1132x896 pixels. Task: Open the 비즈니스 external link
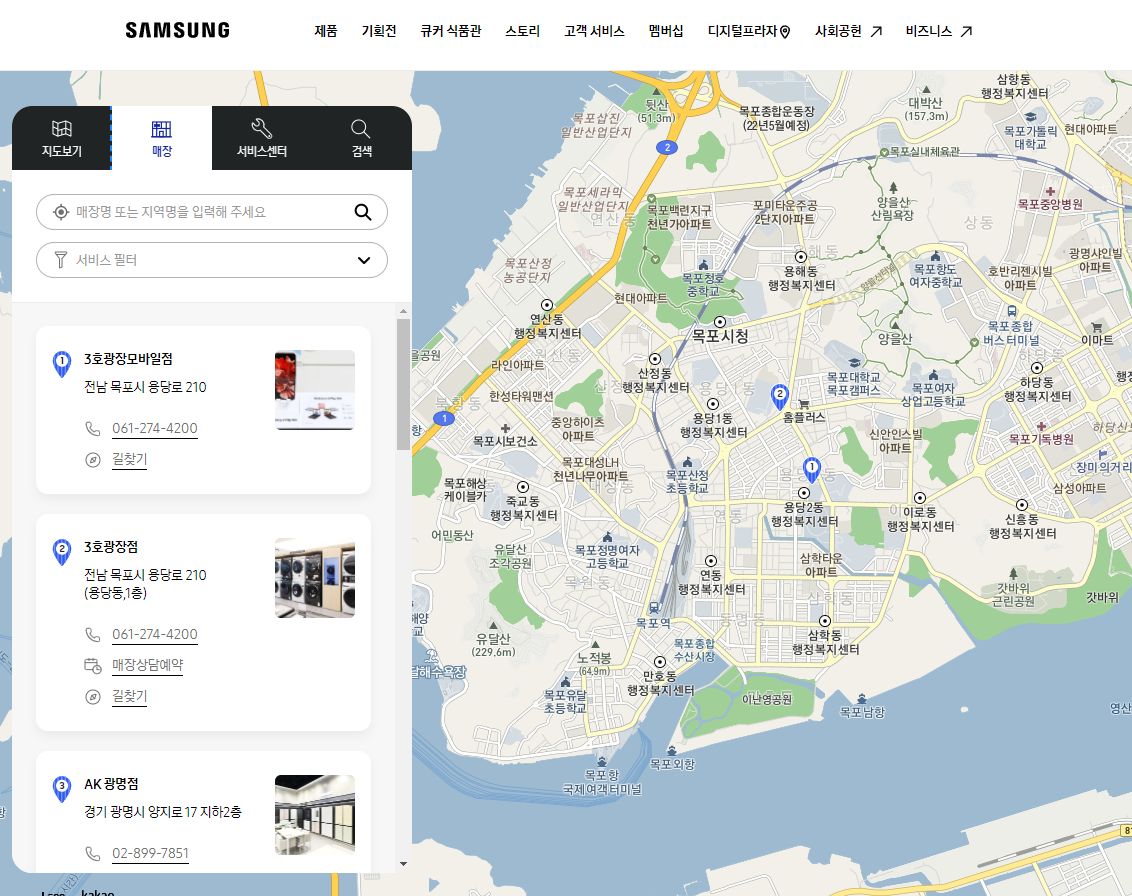tap(939, 31)
